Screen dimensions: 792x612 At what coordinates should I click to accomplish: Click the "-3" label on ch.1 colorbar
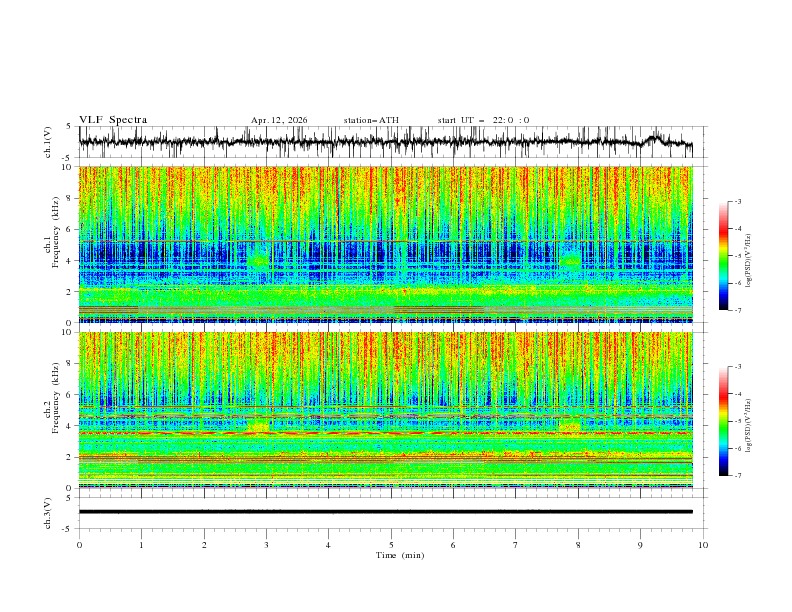pyautogui.click(x=738, y=201)
